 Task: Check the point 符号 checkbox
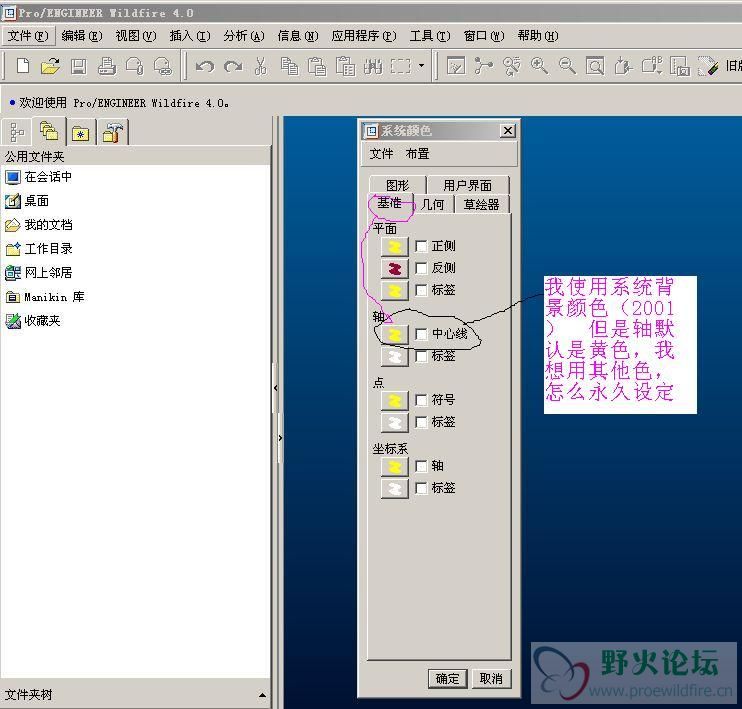(x=421, y=400)
